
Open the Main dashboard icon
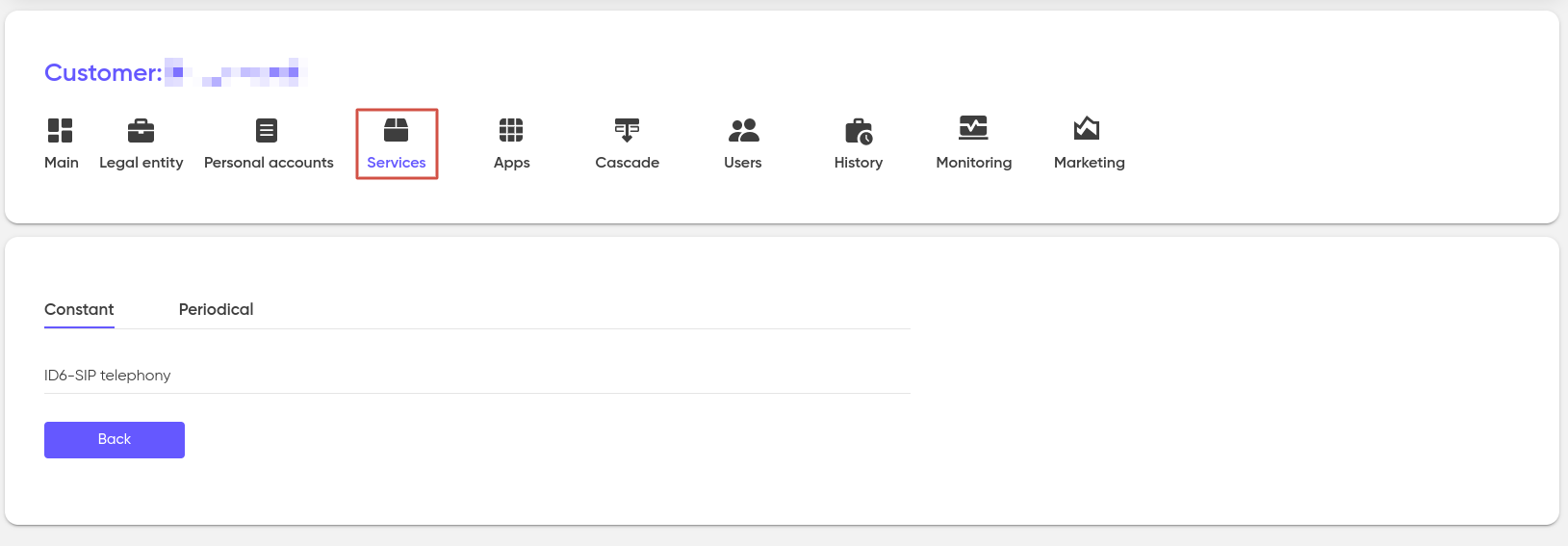pyautogui.click(x=61, y=130)
